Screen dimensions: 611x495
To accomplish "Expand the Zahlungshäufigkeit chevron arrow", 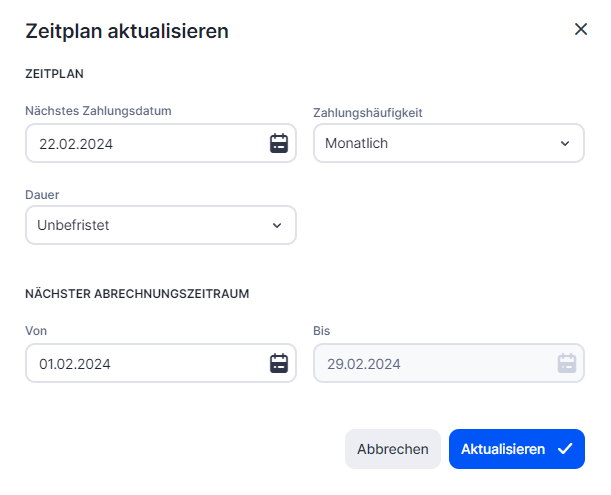I will click(565, 143).
